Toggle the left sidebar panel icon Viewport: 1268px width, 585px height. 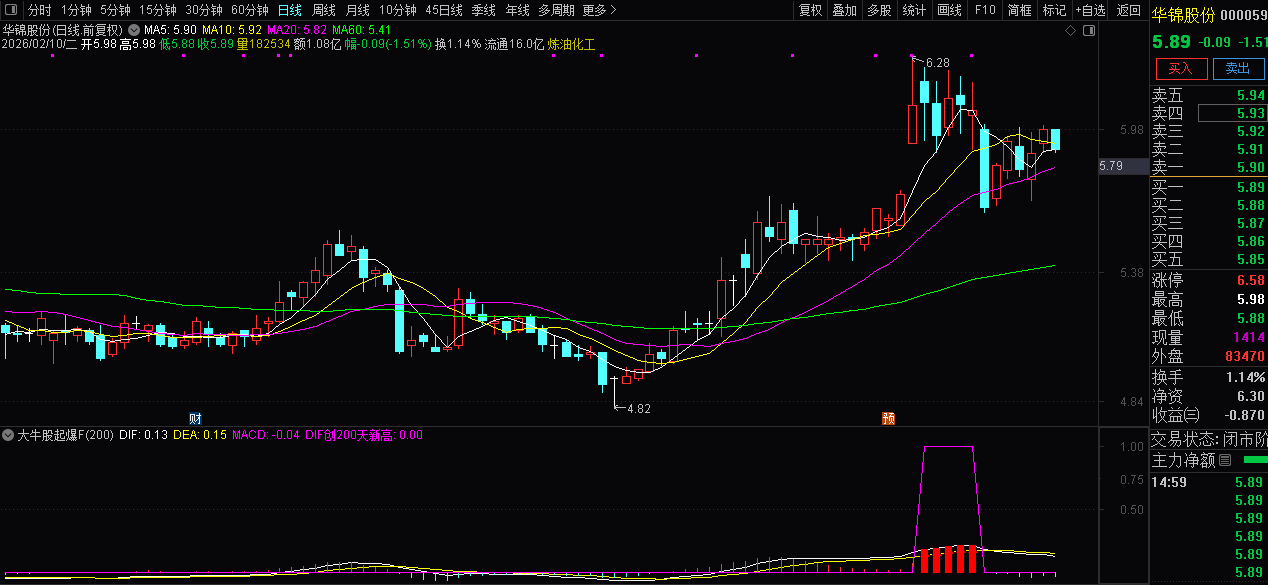point(10,10)
